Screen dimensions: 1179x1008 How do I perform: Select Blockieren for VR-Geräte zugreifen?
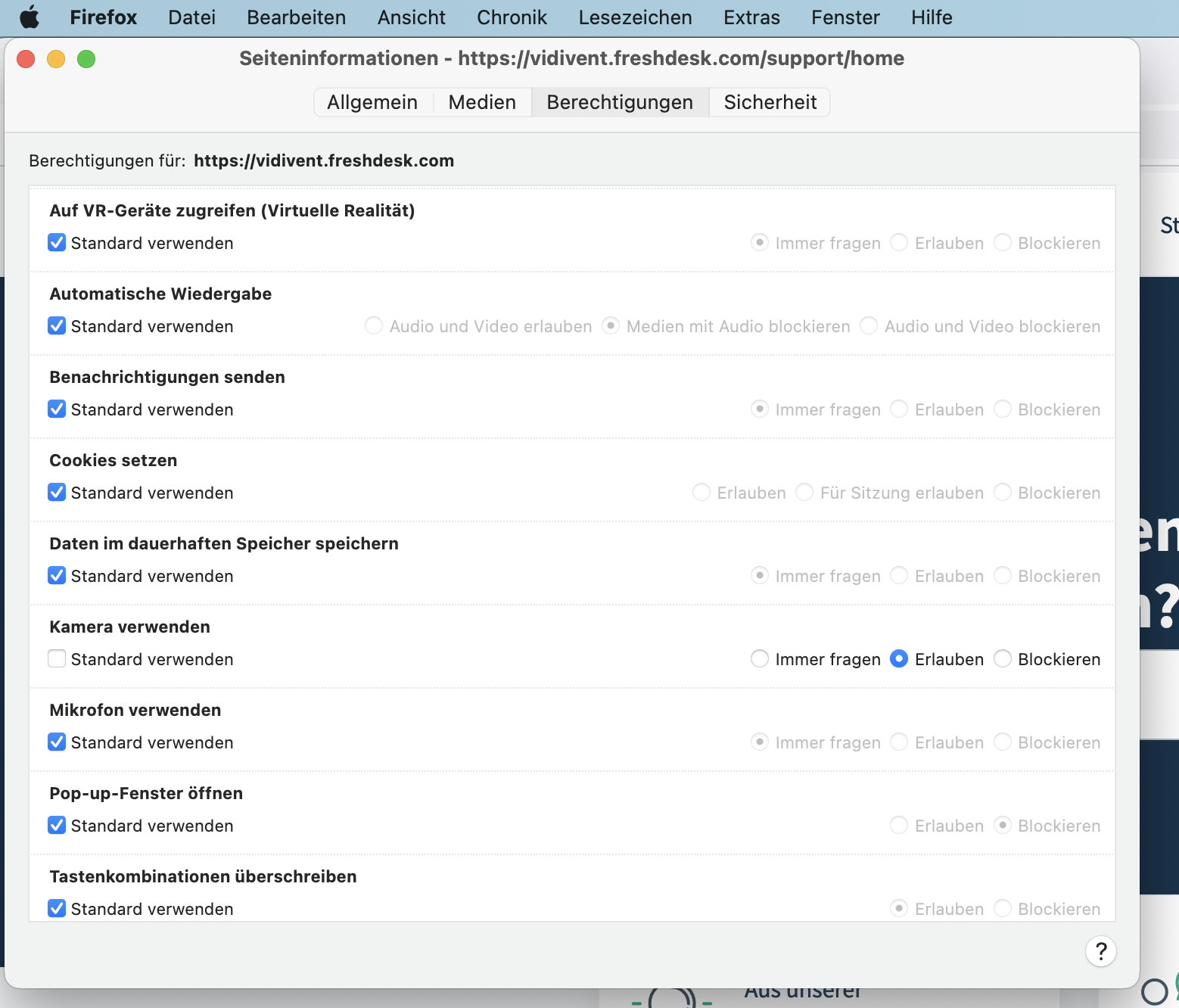coord(1003,242)
